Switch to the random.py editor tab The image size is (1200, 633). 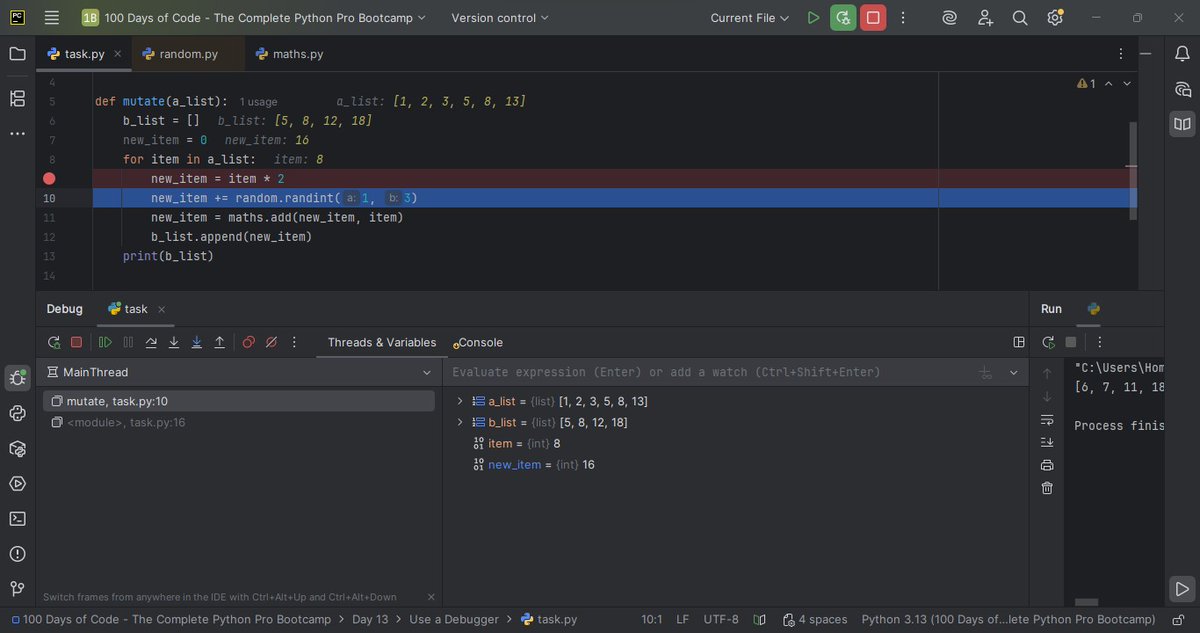coord(188,54)
